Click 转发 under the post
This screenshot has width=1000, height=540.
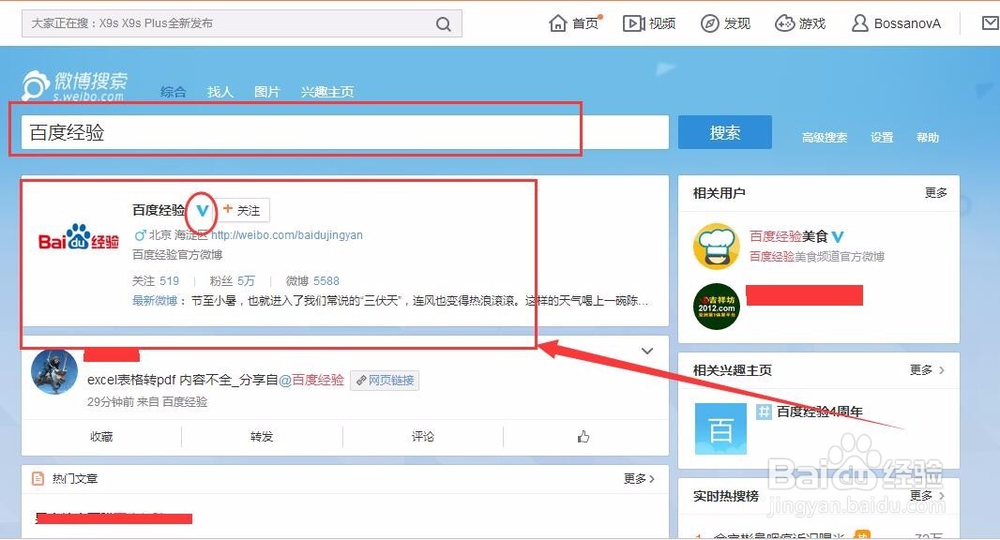[261, 437]
